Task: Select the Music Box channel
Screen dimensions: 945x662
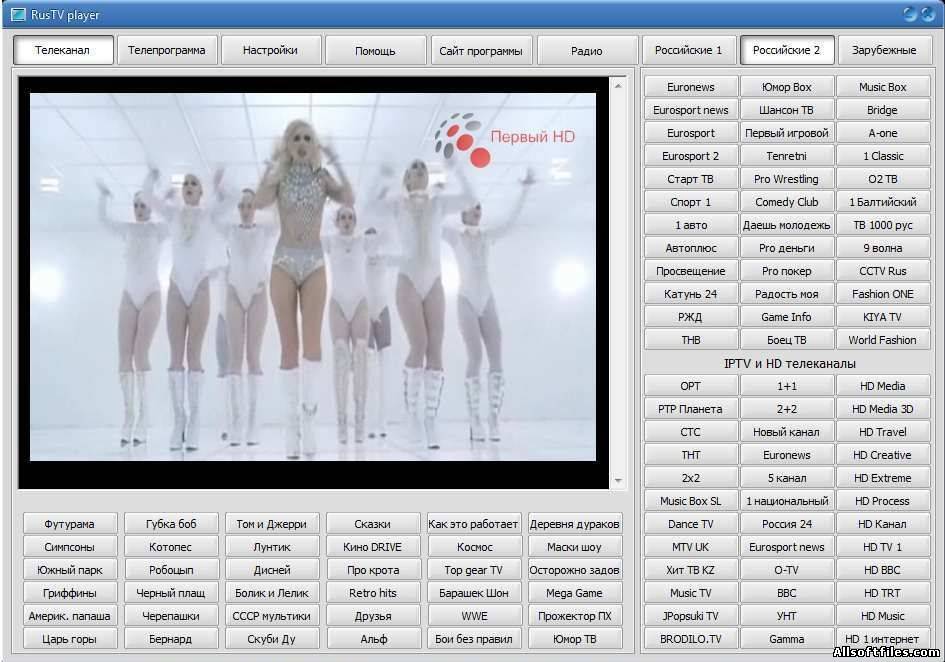Action: click(x=882, y=87)
